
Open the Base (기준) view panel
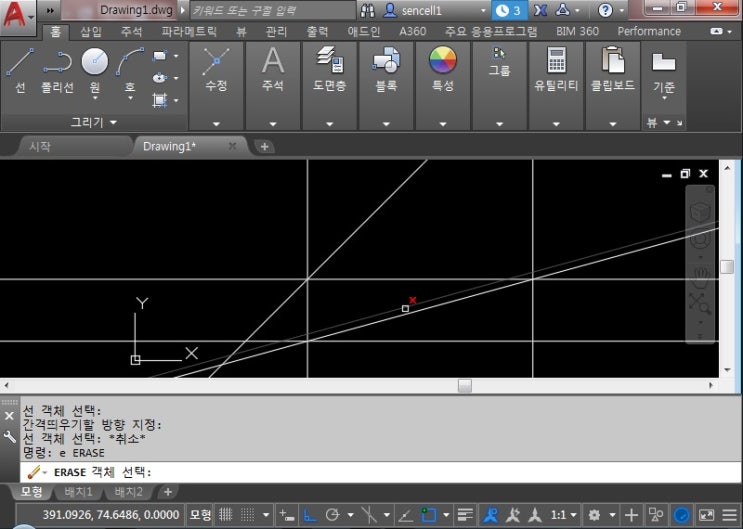[663, 71]
